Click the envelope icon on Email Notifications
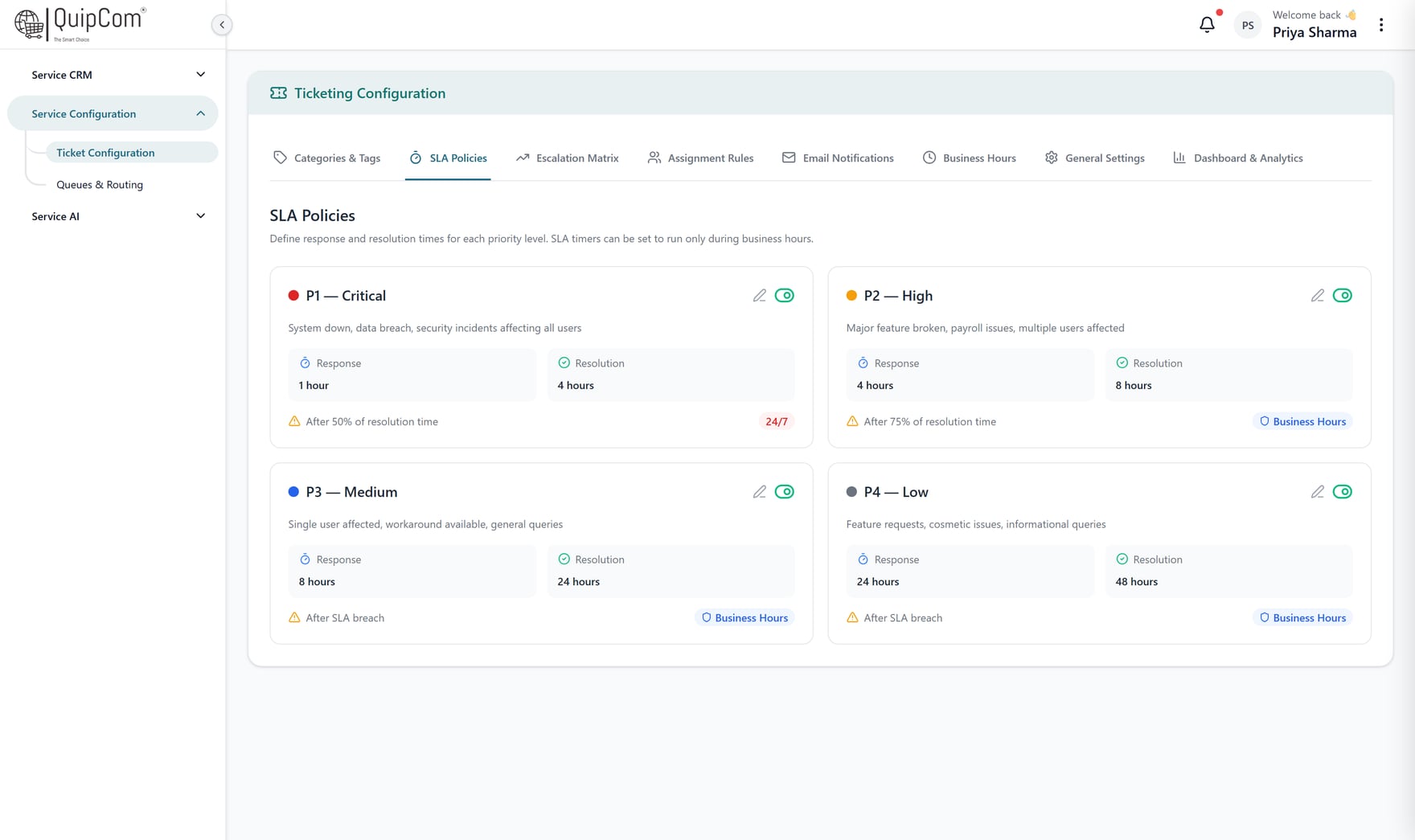Image resolution: width=1415 pixels, height=840 pixels. click(x=789, y=158)
